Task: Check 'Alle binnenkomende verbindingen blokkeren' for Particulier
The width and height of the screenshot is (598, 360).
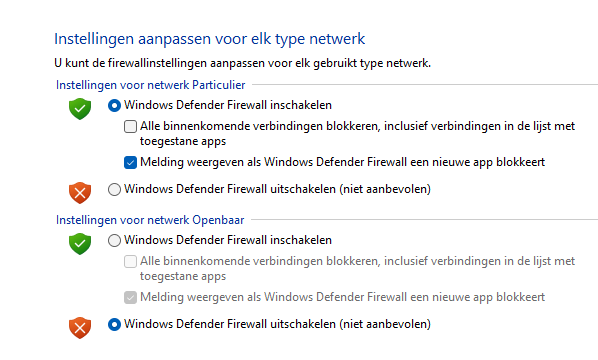Action: pos(130,126)
